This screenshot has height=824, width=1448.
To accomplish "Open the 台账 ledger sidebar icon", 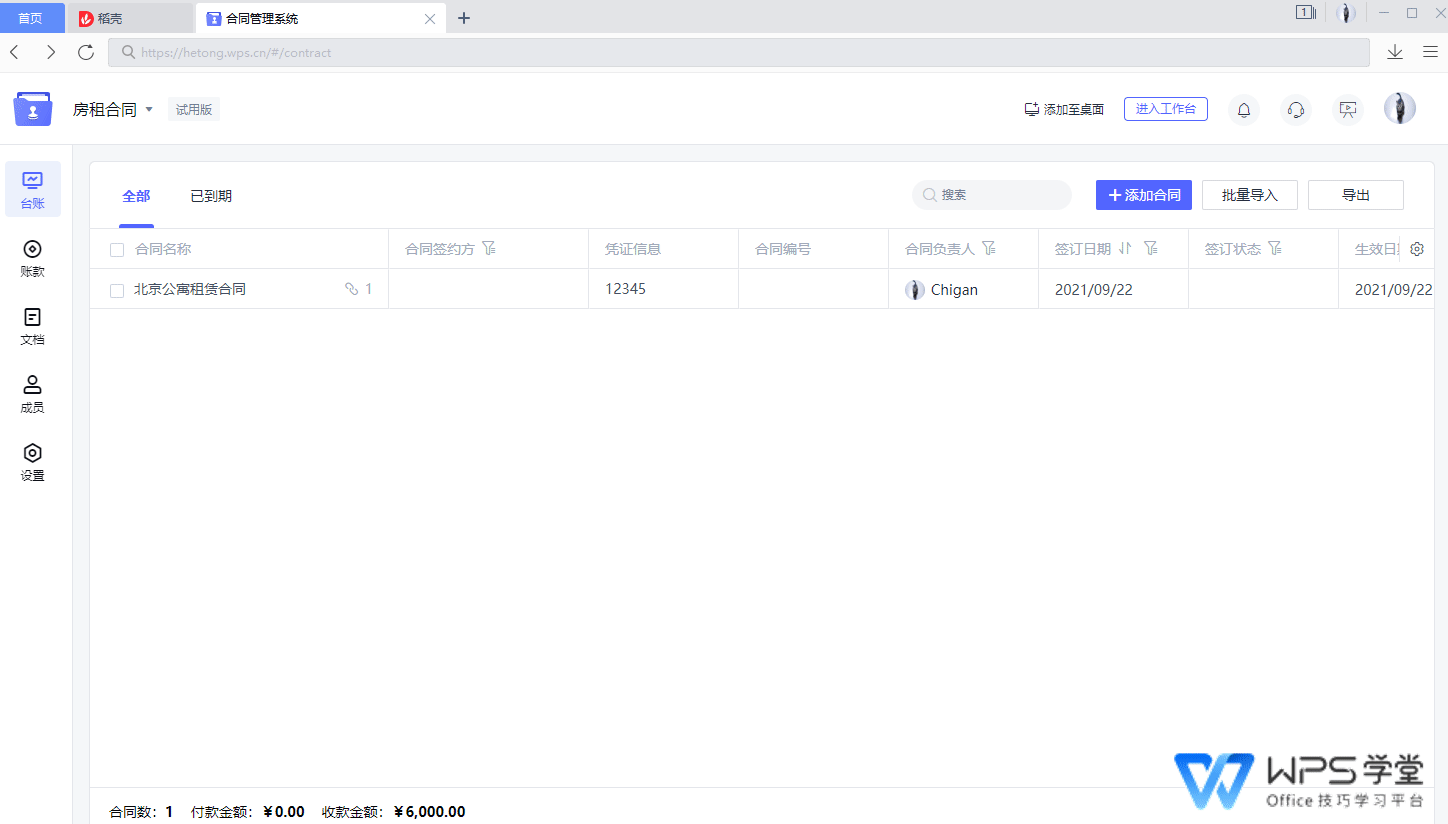I will point(33,189).
